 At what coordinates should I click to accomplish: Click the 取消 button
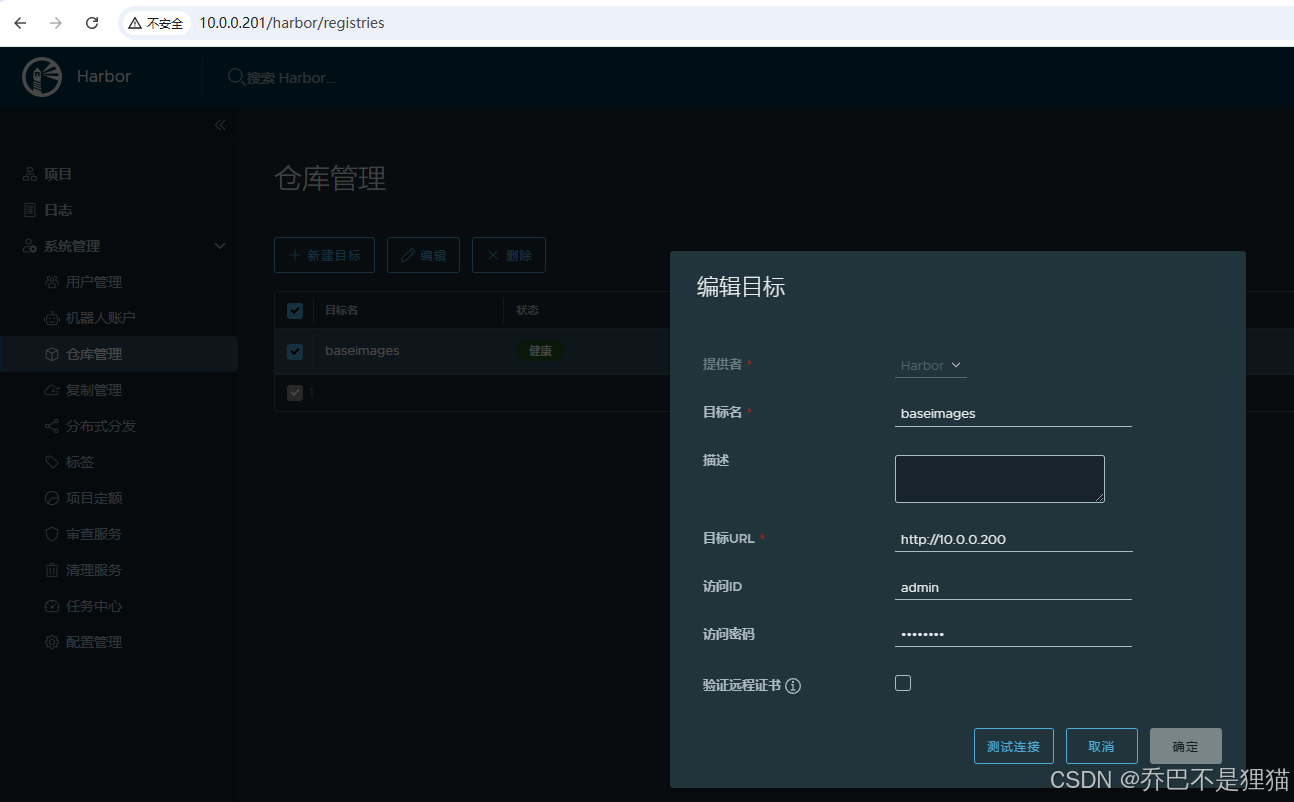(x=1102, y=746)
